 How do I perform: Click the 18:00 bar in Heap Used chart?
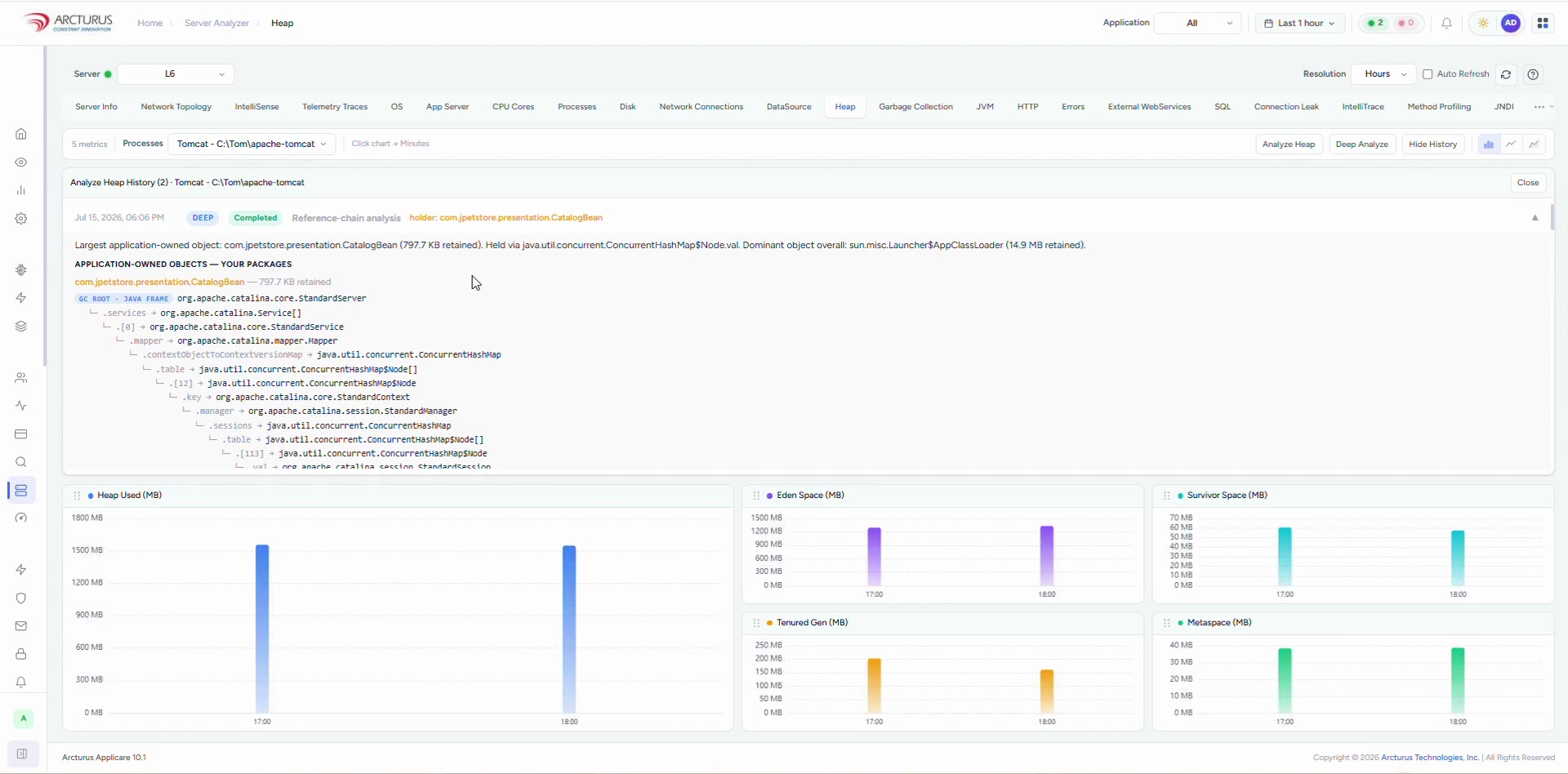click(569, 629)
